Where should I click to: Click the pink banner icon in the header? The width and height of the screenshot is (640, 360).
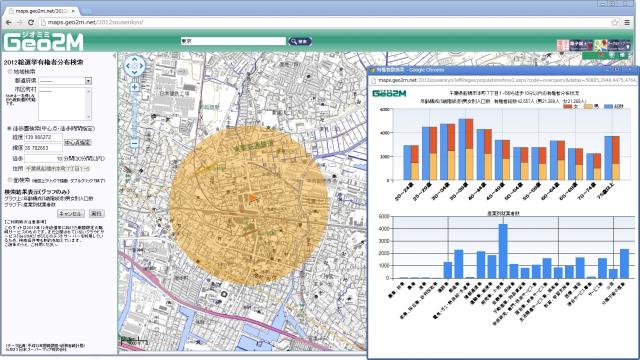tap(562, 45)
